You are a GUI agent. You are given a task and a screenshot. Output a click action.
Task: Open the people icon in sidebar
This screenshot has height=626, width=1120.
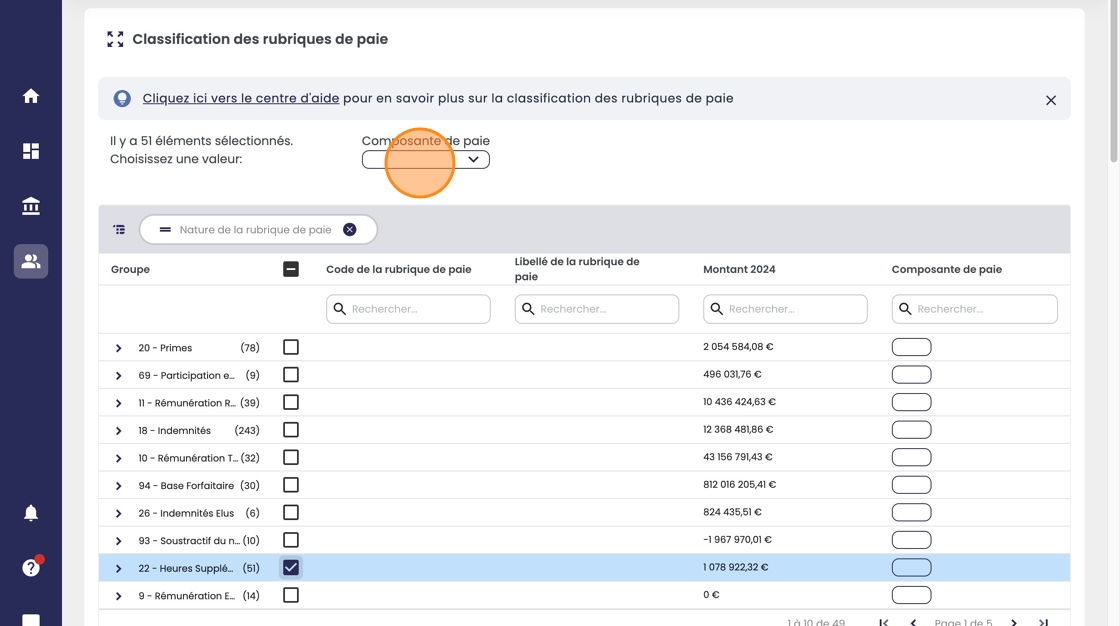click(x=31, y=261)
